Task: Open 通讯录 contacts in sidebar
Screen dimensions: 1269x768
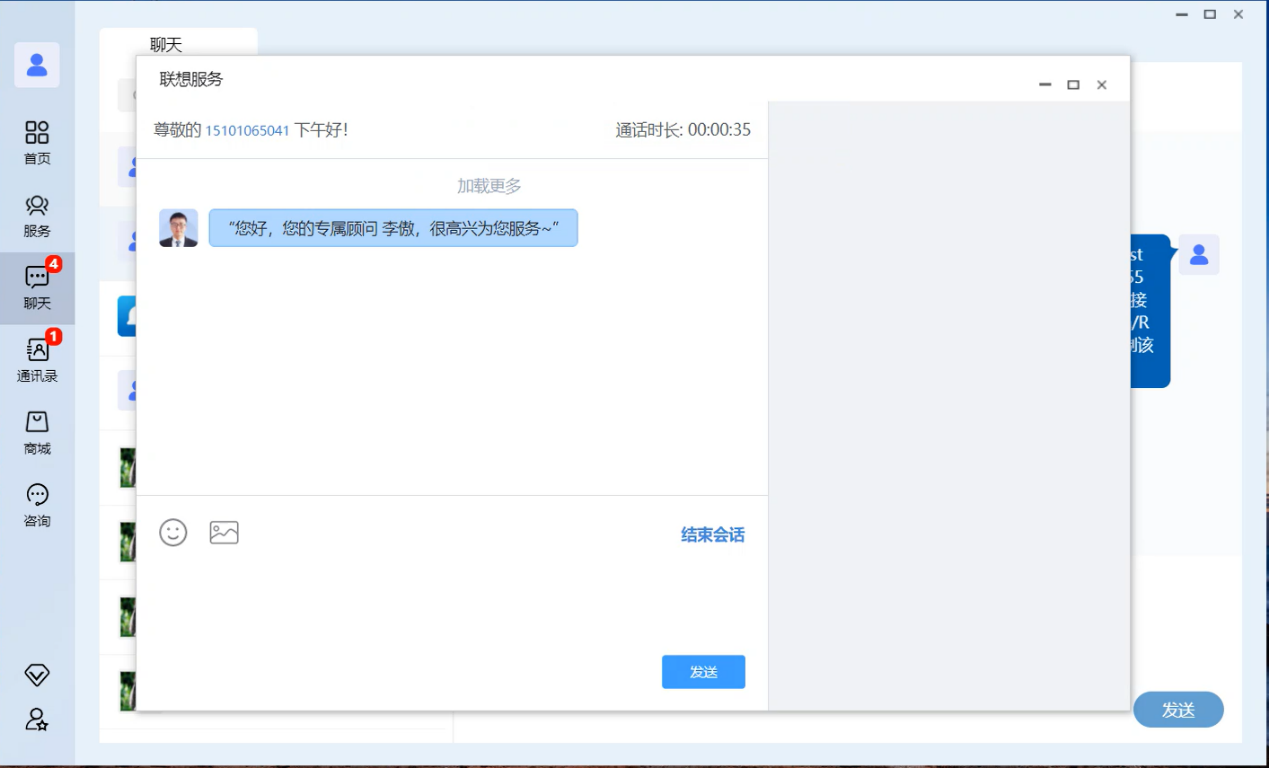Action: [37, 361]
